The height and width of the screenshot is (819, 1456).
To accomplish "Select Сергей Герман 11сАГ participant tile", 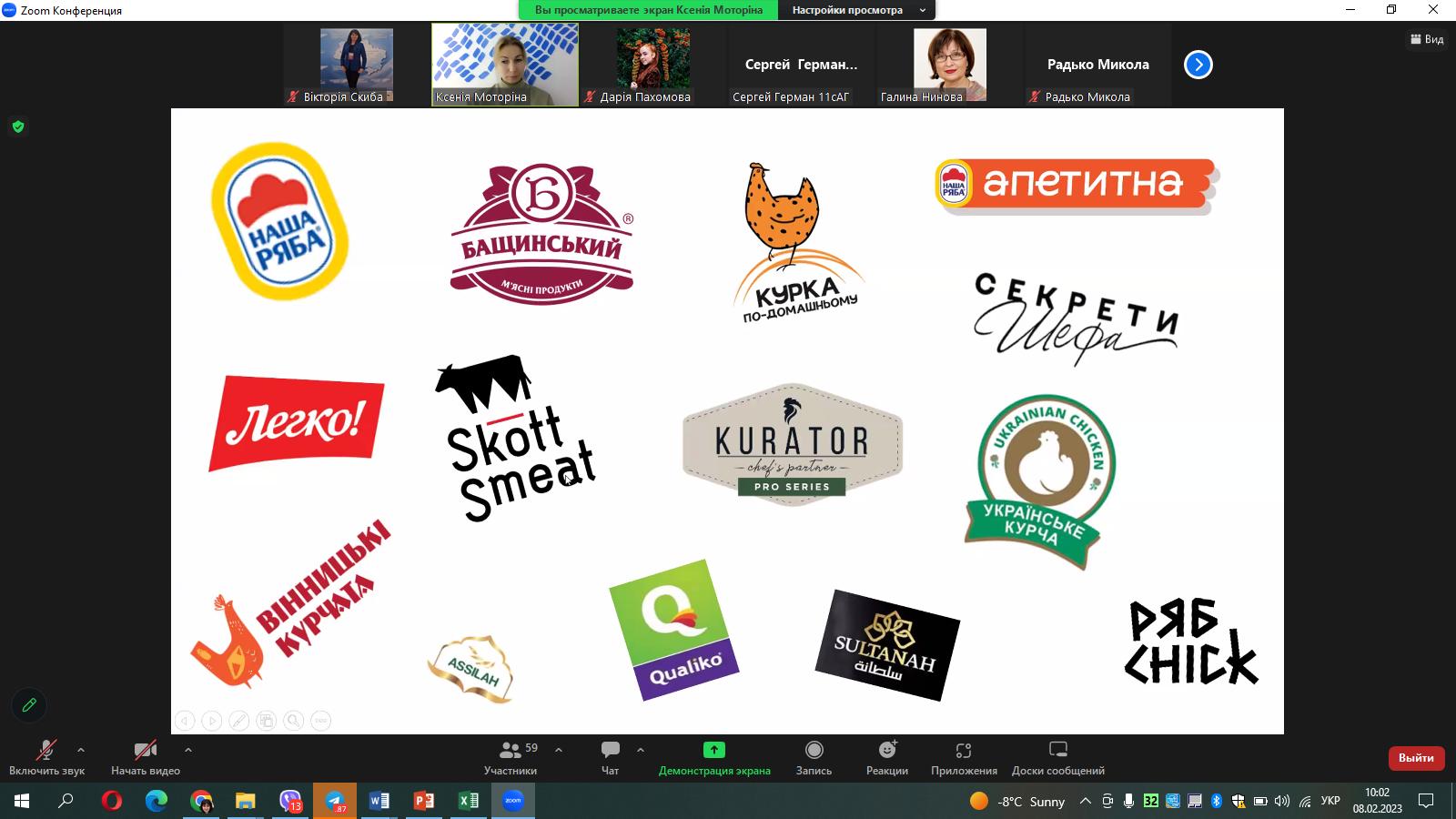I will (x=802, y=65).
